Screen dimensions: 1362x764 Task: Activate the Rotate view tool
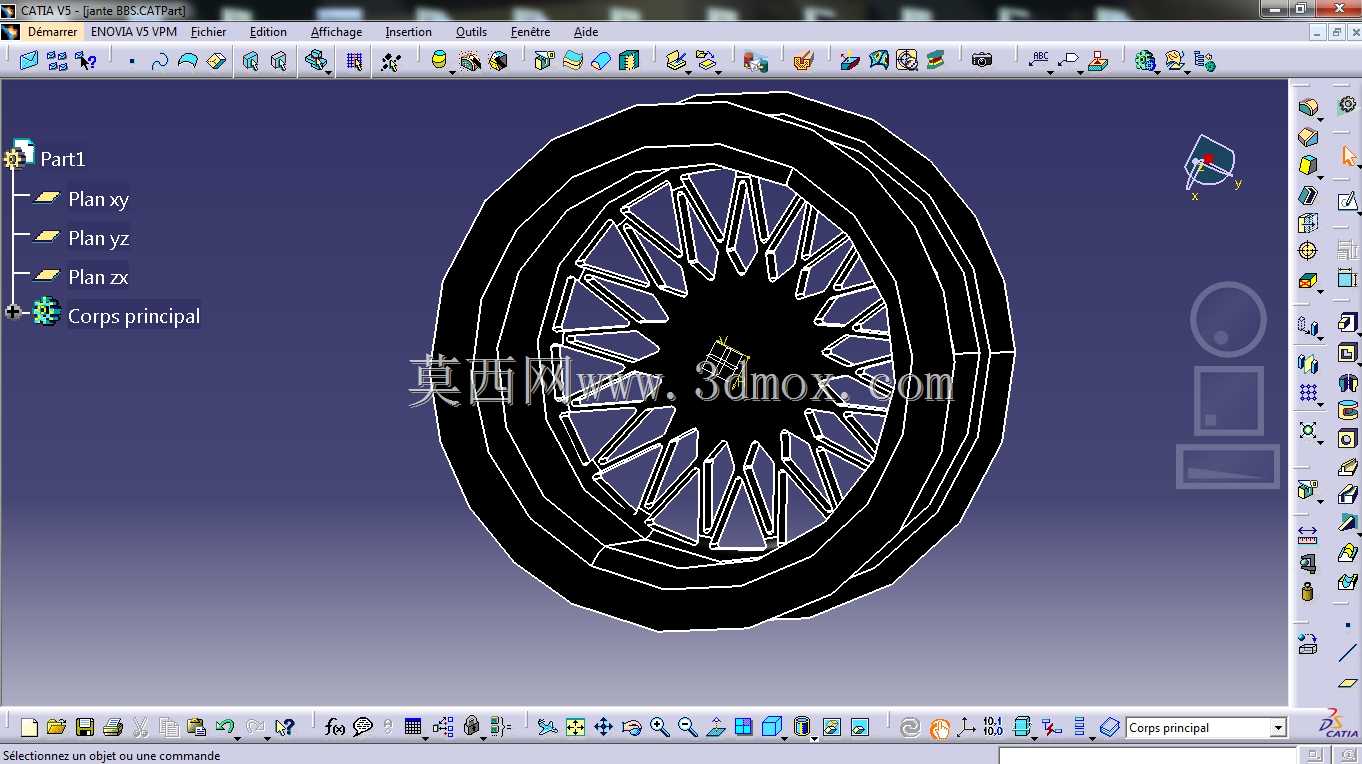click(x=631, y=727)
